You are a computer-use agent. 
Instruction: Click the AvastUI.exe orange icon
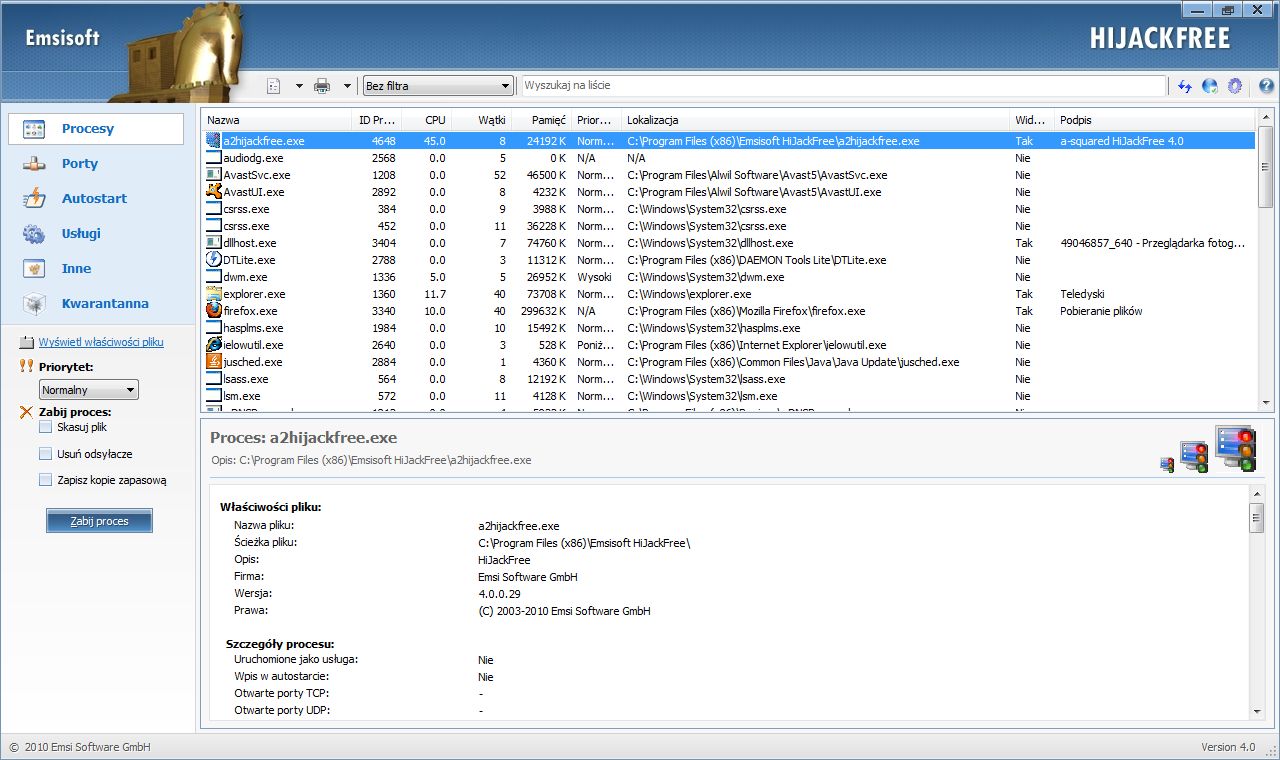coord(213,192)
